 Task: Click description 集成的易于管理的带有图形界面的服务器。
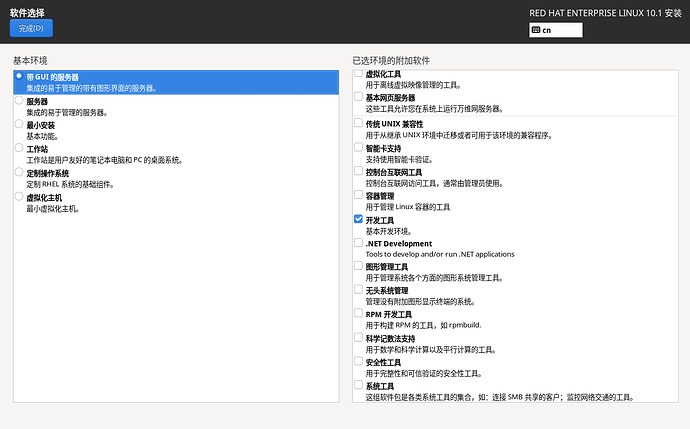(x=92, y=88)
